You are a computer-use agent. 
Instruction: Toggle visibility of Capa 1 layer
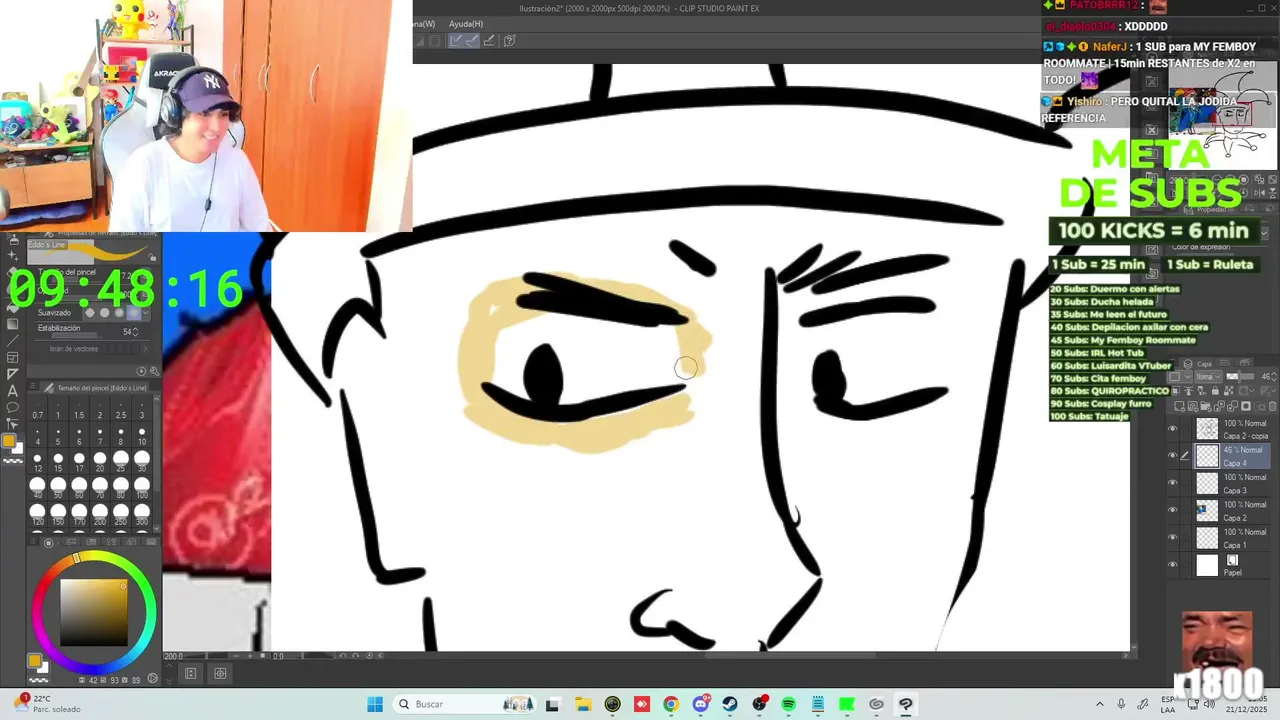tap(1173, 538)
